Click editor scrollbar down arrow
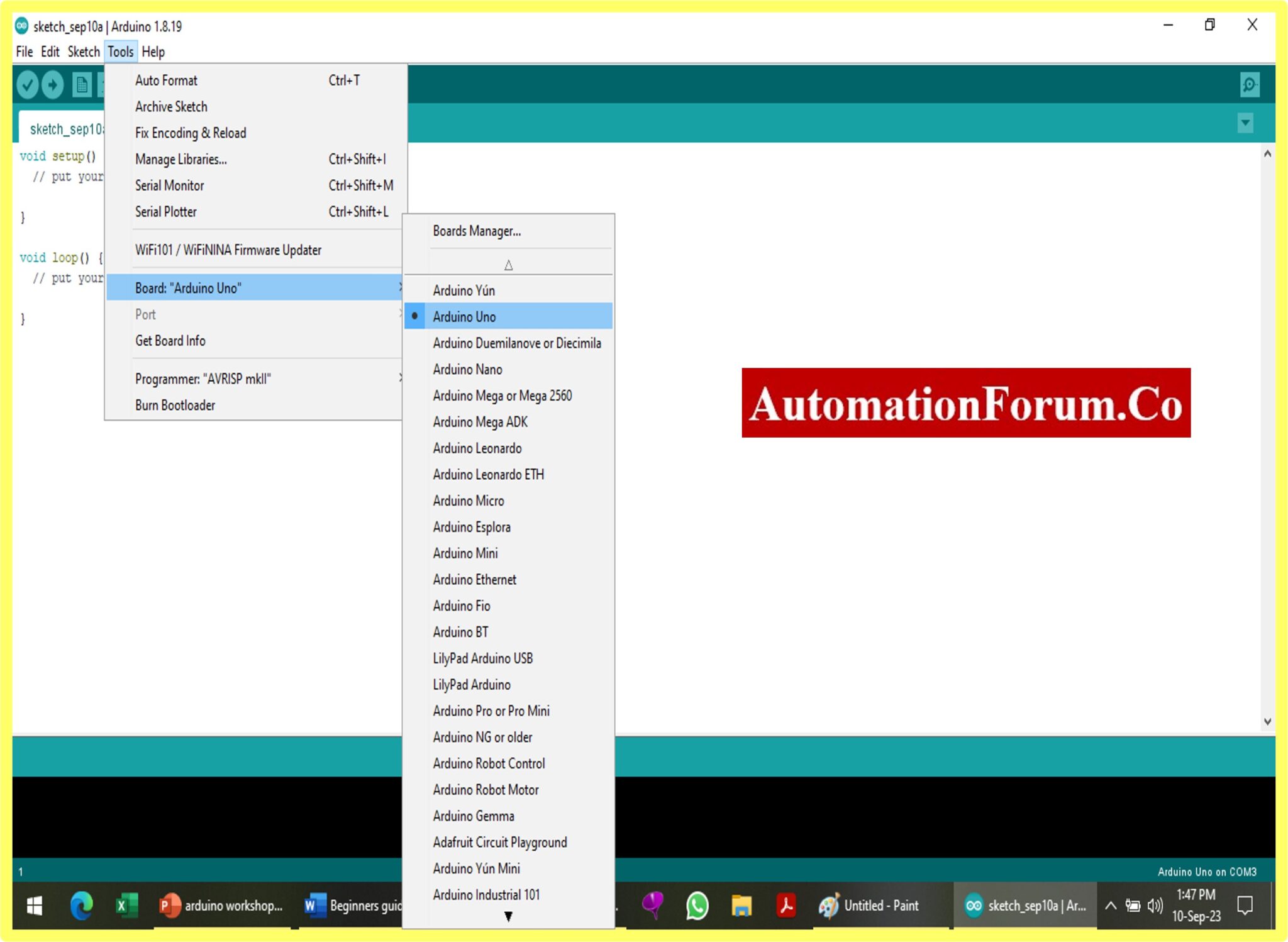Viewport: 1288px width, 942px height. 1267,721
